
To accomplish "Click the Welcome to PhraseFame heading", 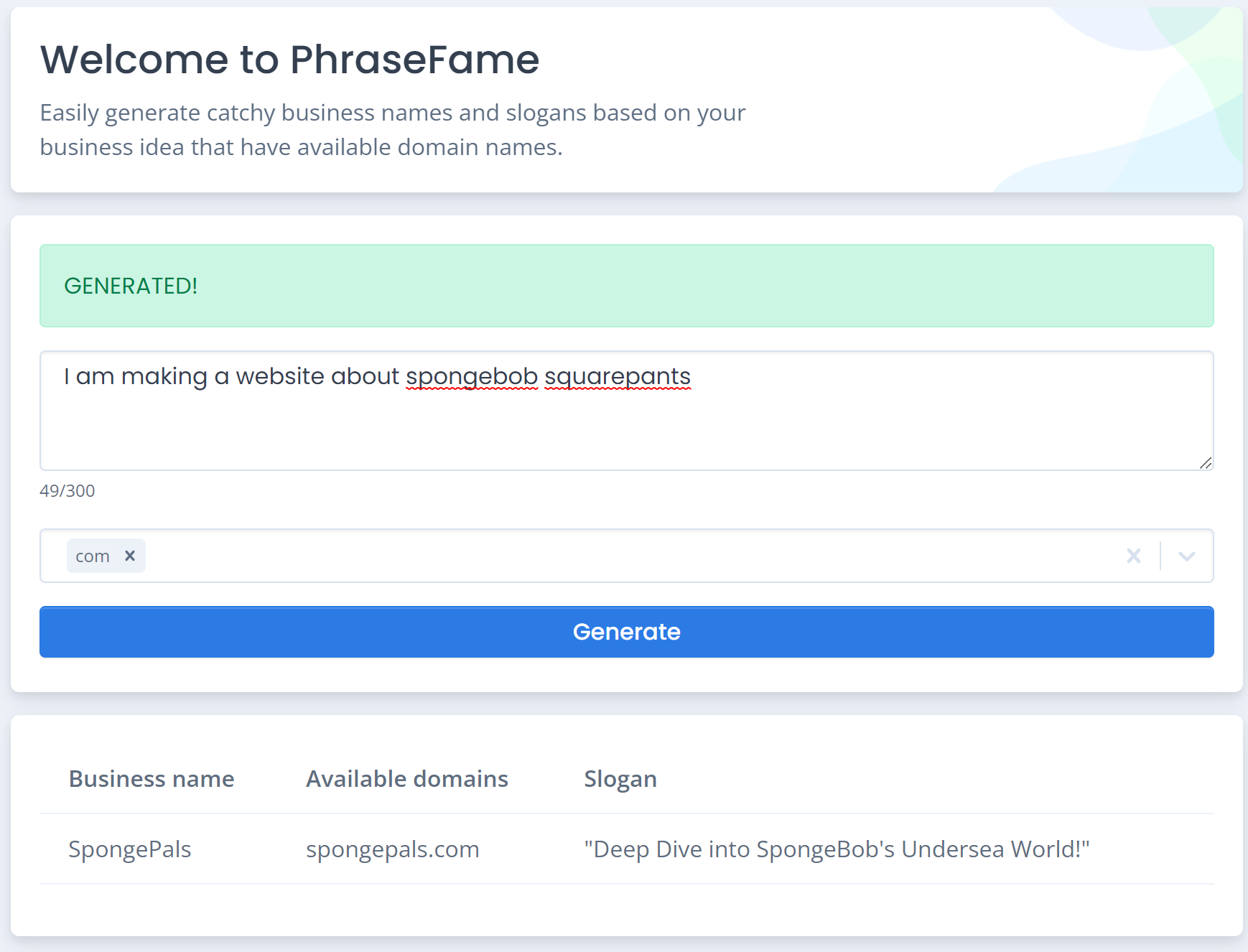I will coord(289,59).
